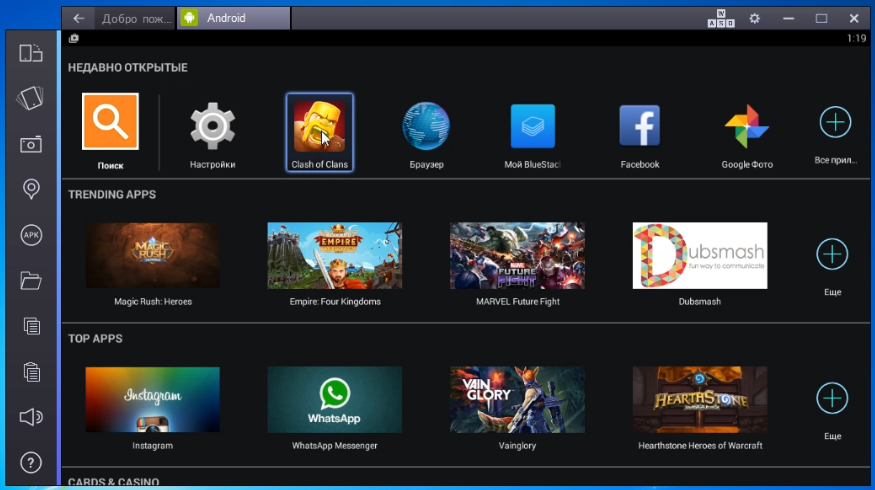Close the BlueStacks window
Screen dimensions: 875x490
pyautogui.click(x=854, y=18)
